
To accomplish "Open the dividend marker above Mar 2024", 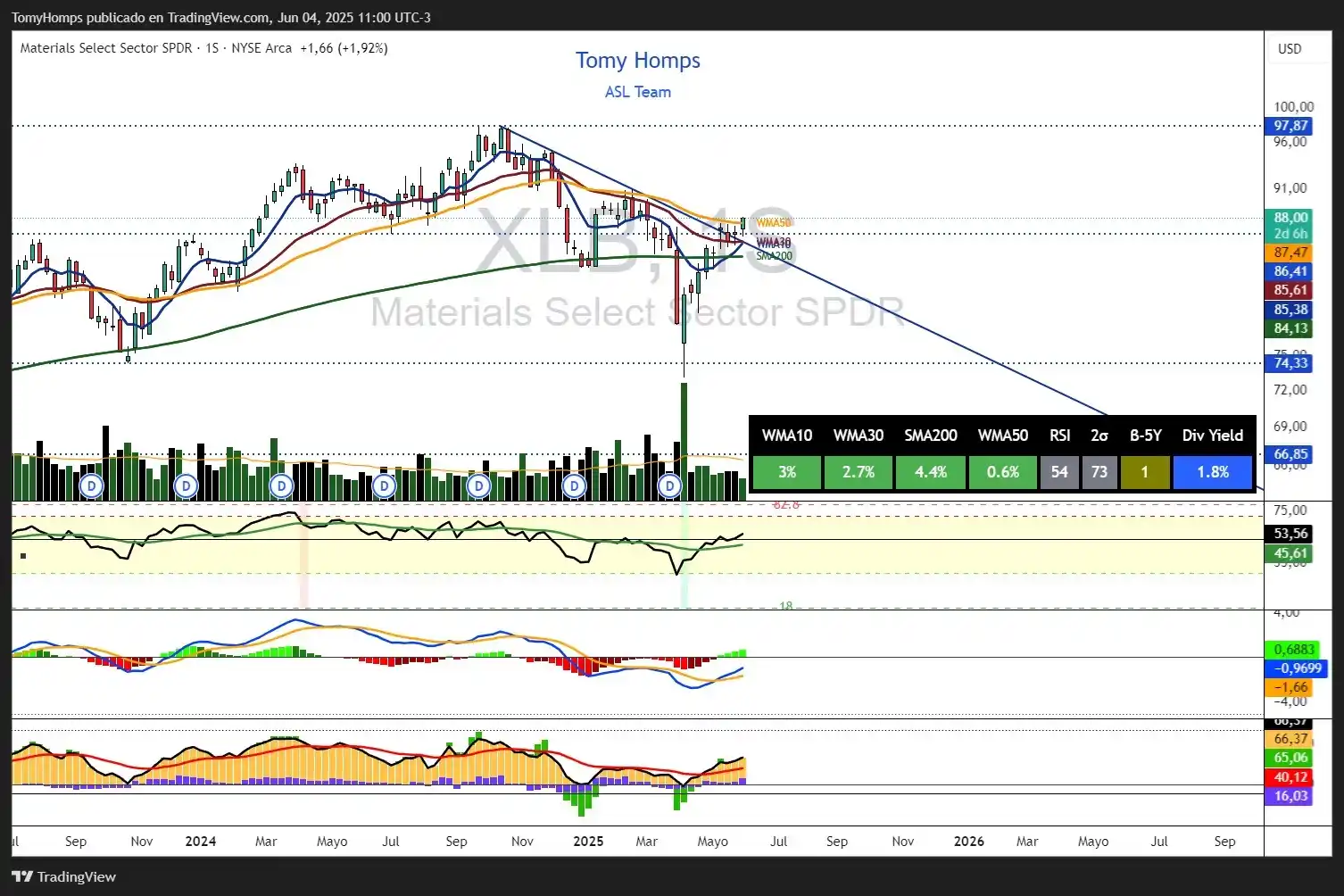I will [x=281, y=486].
